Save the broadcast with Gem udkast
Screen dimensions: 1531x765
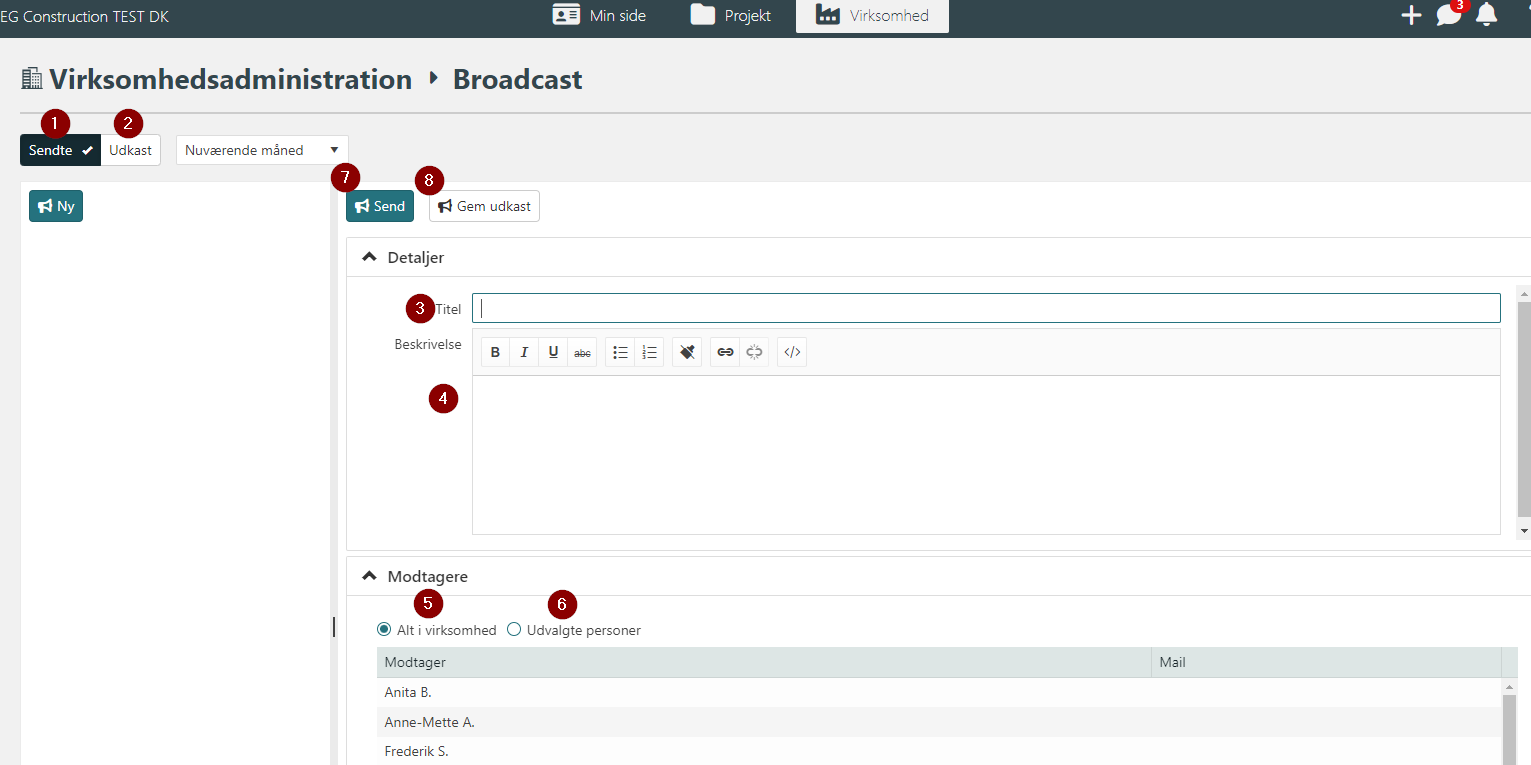click(484, 206)
